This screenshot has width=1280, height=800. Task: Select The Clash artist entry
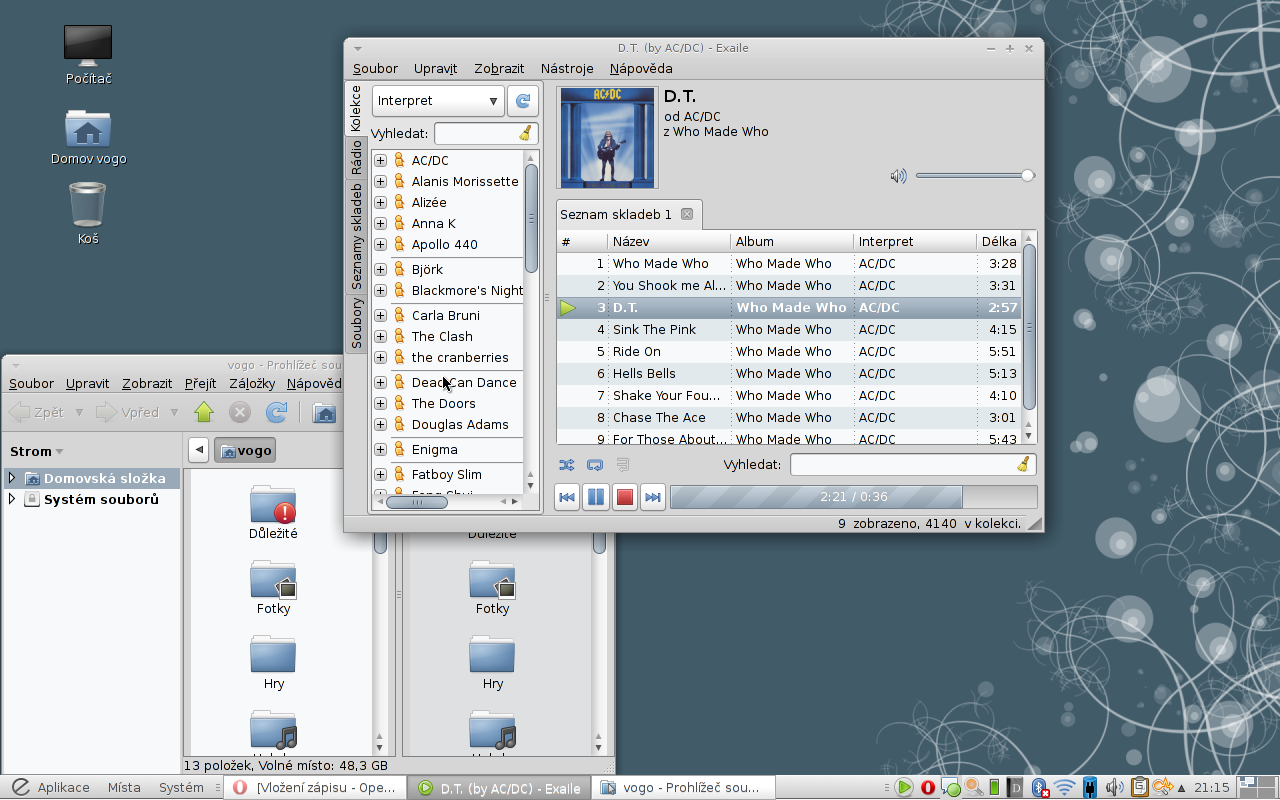point(442,337)
